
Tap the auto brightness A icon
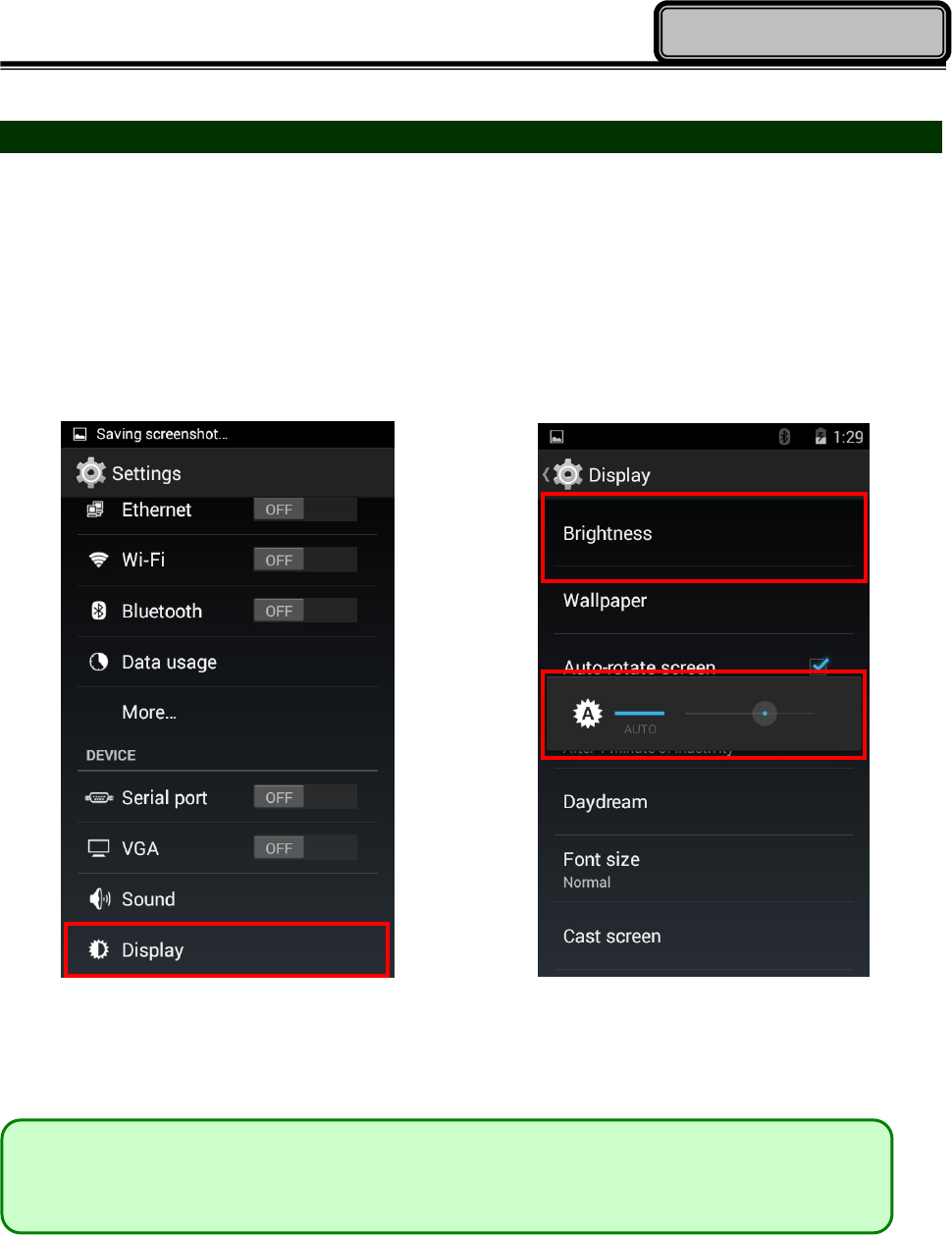tap(587, 714)
